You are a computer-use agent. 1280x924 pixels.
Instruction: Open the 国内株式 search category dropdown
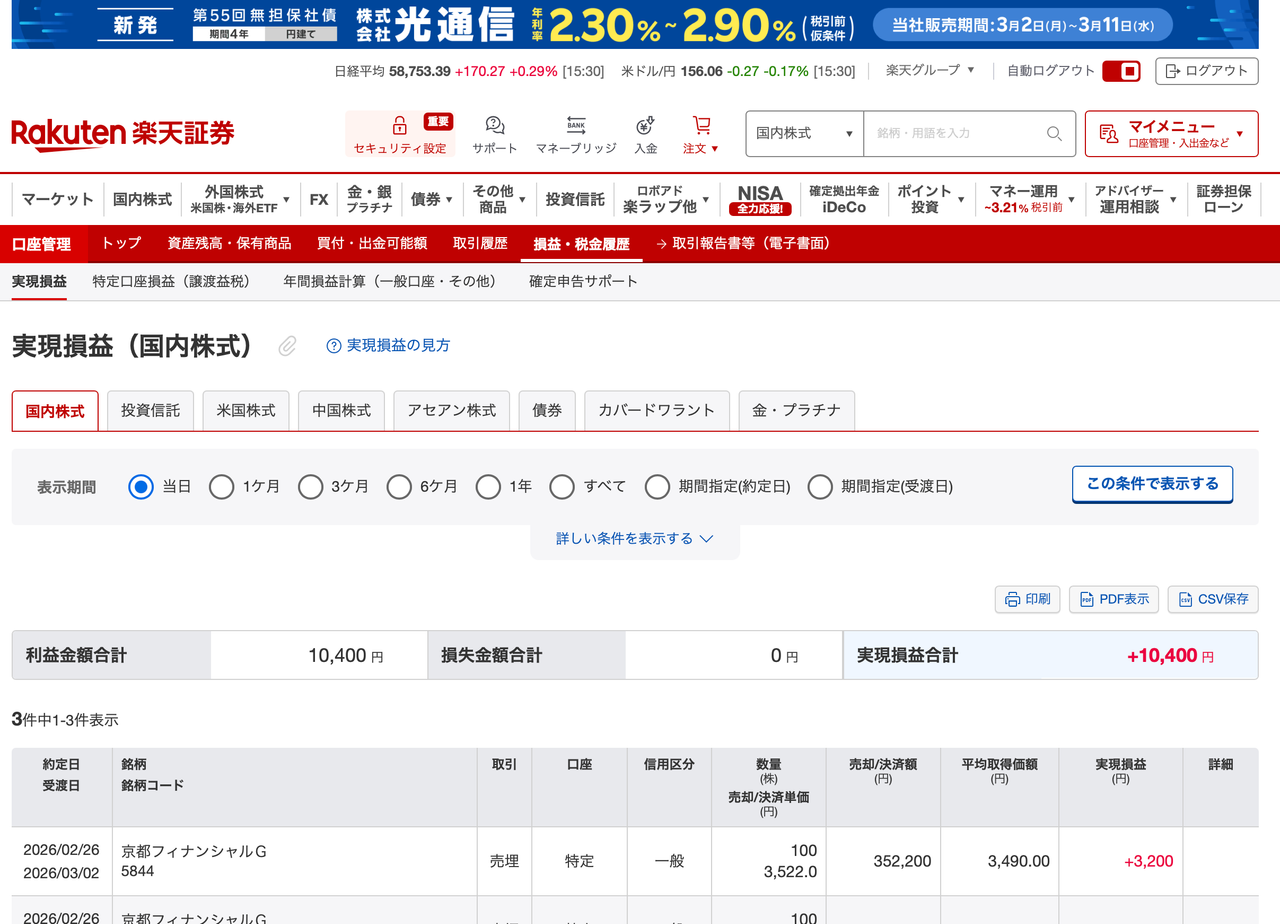tap(803, 133)
